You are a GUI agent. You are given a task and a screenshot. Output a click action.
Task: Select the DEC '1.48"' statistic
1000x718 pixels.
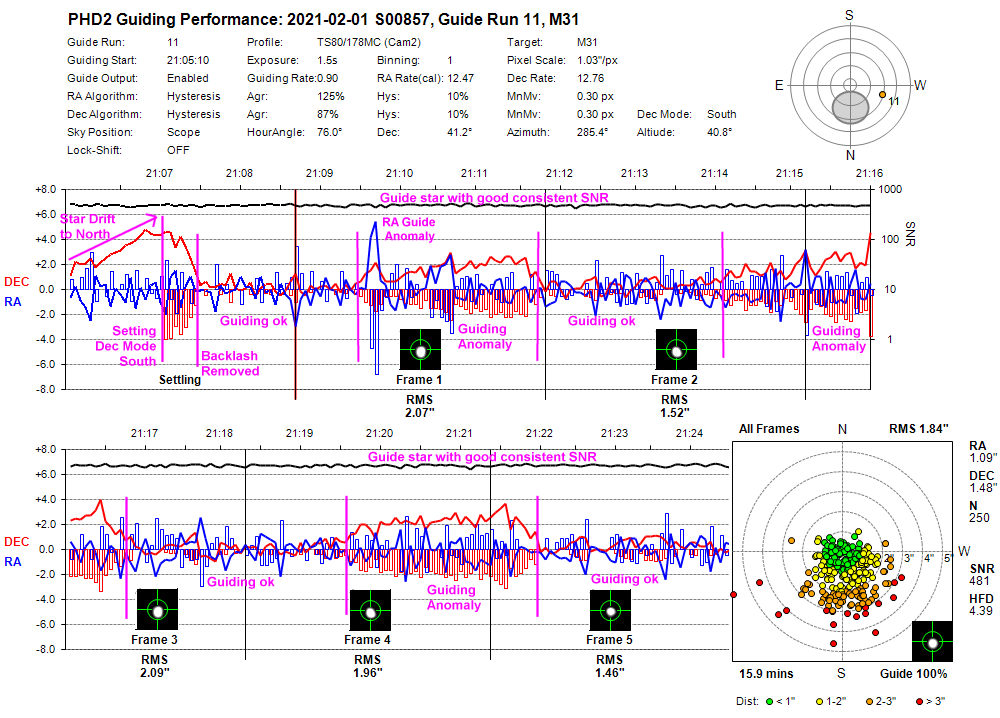pyautogui.click(x=983, y=488)
